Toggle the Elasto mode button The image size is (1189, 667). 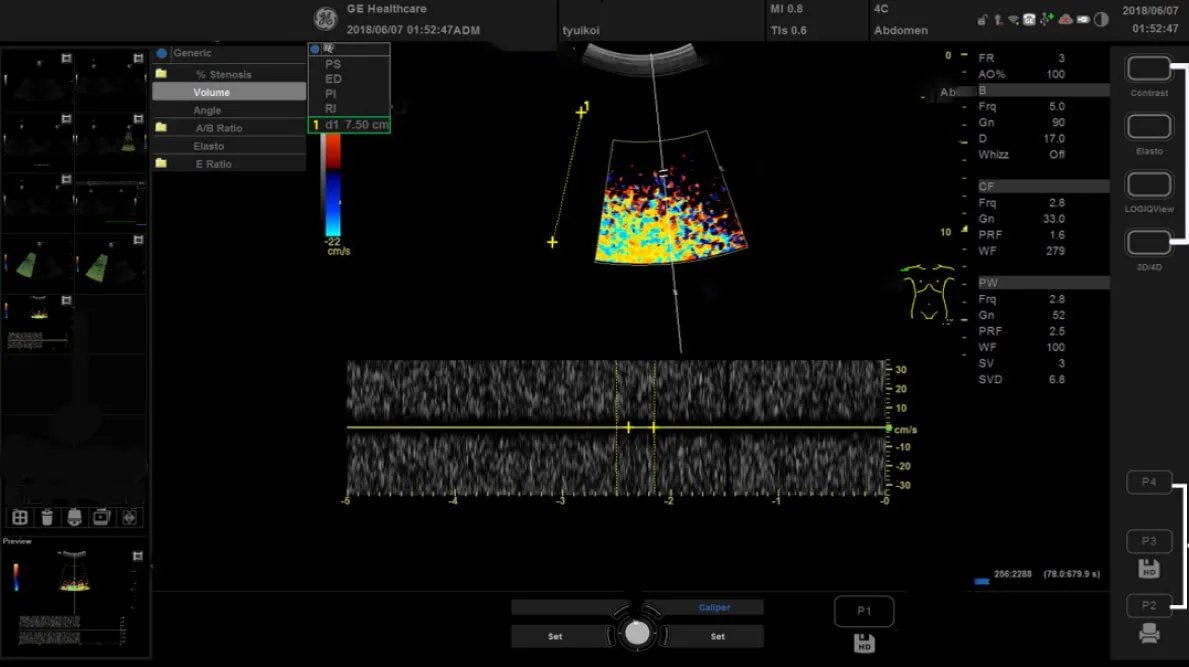click(x=1149, y=127)
